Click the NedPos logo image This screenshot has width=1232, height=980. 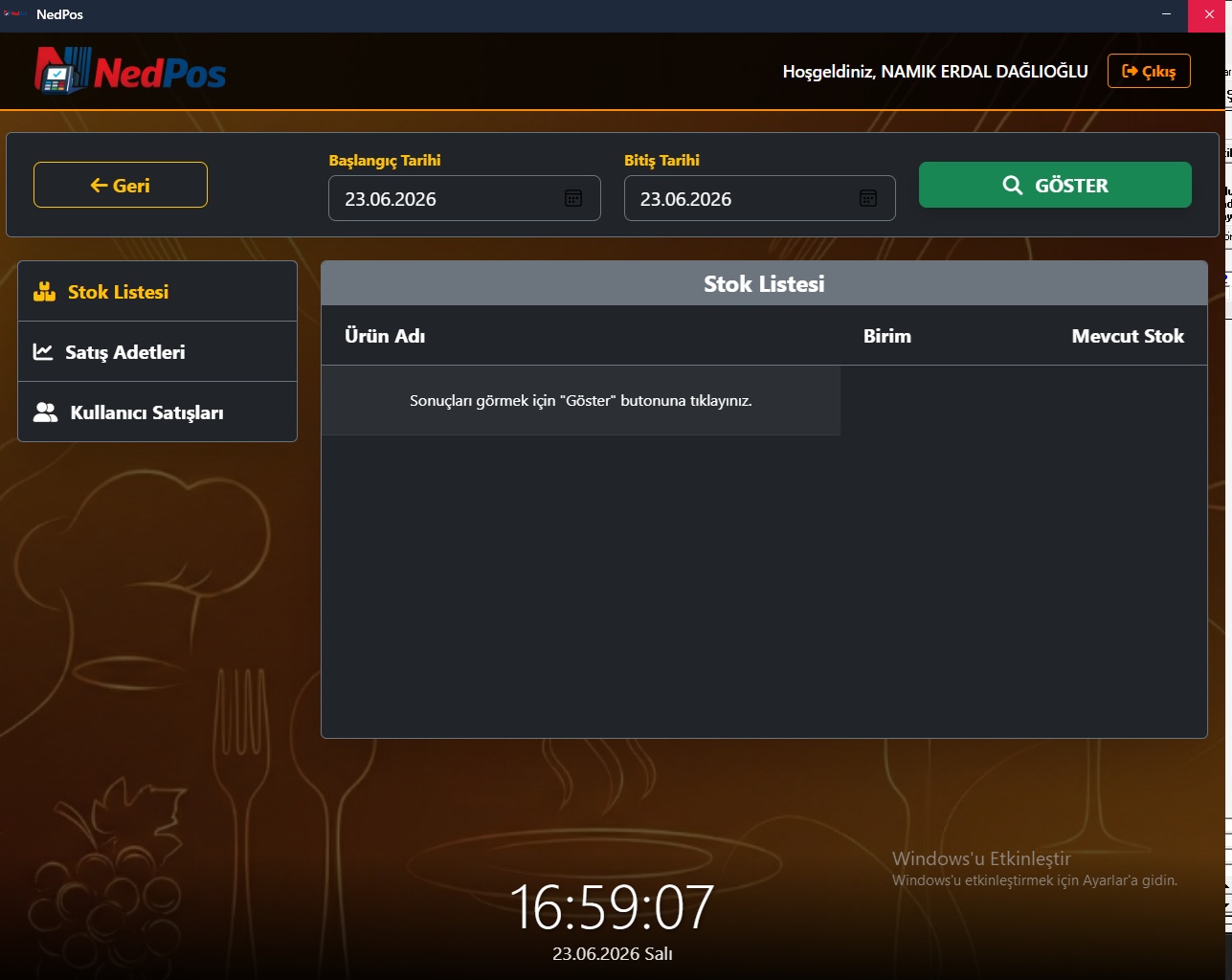131,71
